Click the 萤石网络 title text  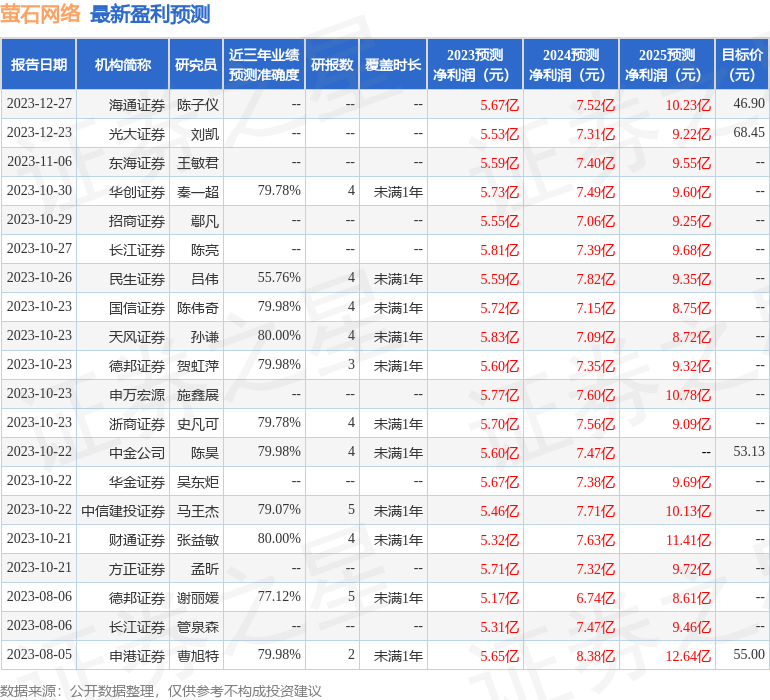40,14
